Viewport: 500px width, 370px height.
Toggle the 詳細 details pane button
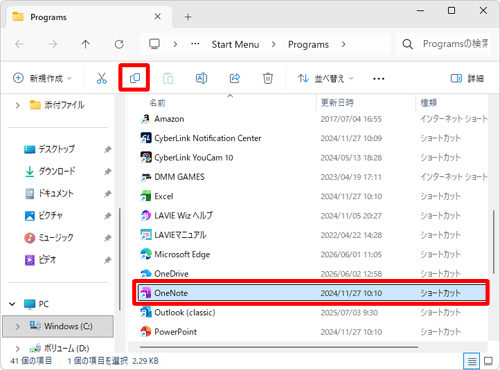coord(467,78)
